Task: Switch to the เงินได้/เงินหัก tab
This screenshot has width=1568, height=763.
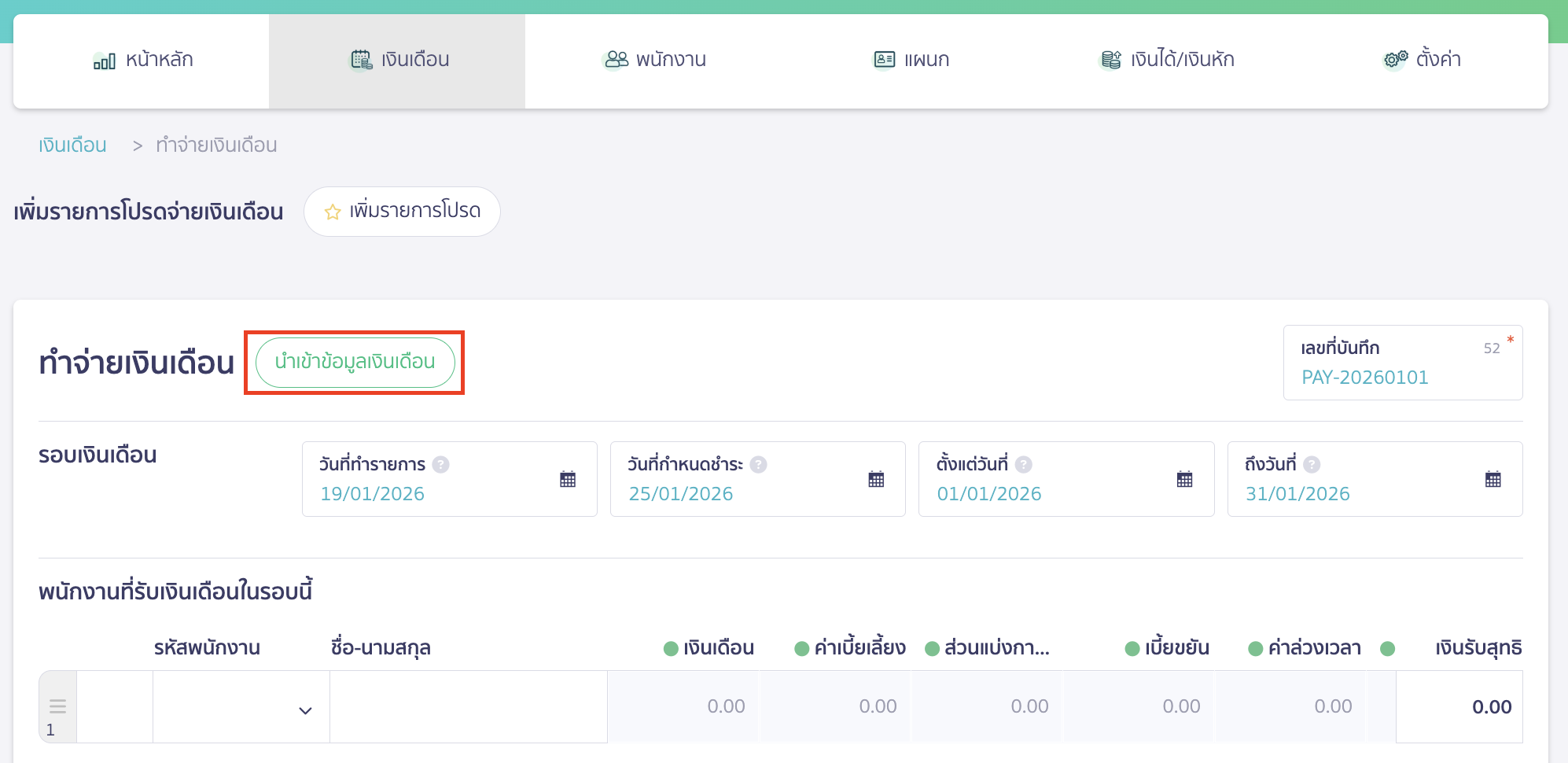Action: pyautogui.click(x=1167, y=60)
